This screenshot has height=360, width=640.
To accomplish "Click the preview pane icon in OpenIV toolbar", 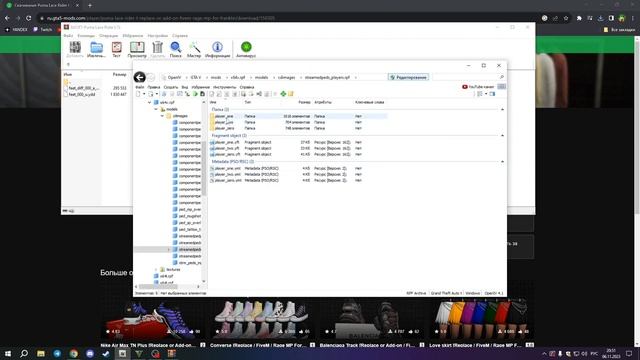I will (493, 94).
